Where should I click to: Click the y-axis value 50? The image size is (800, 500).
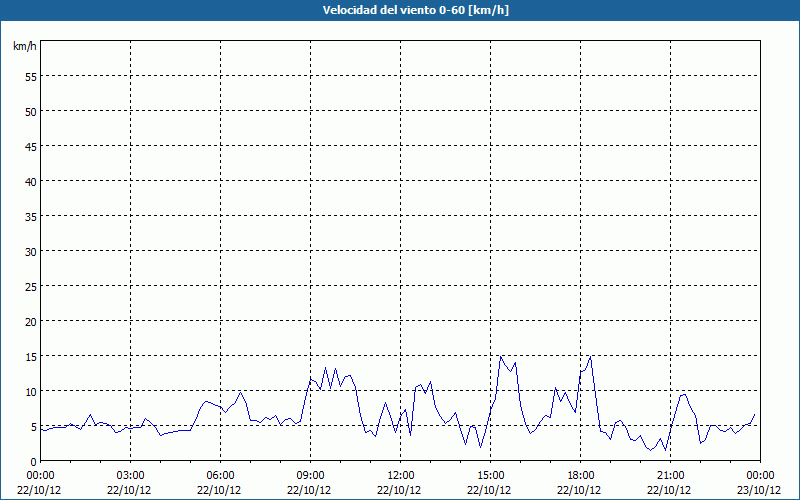pos(31,112)
